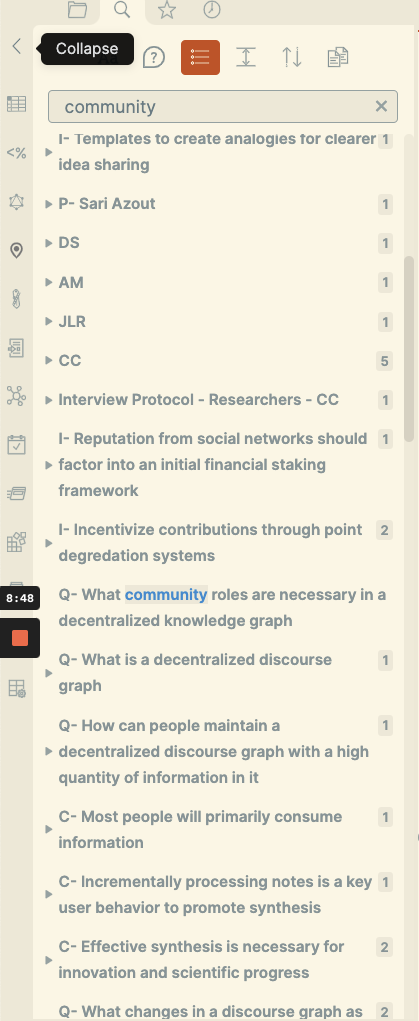Stop recording with the orange square button
Image resolution: width=419 pixels, height=1021 pixels.
tap(20, 638)
